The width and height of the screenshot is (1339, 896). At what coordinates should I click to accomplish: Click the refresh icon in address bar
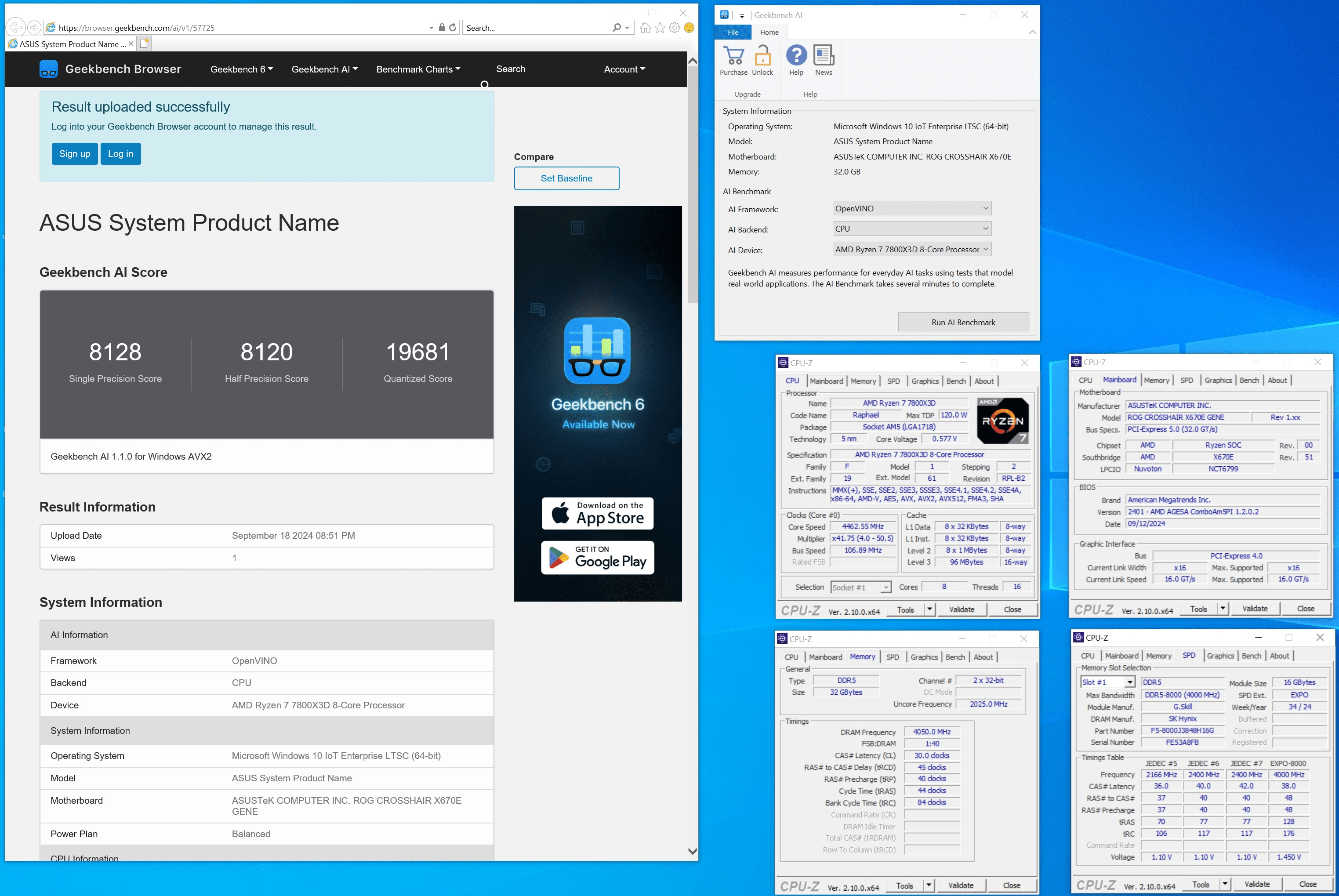[x=453, y=27]
